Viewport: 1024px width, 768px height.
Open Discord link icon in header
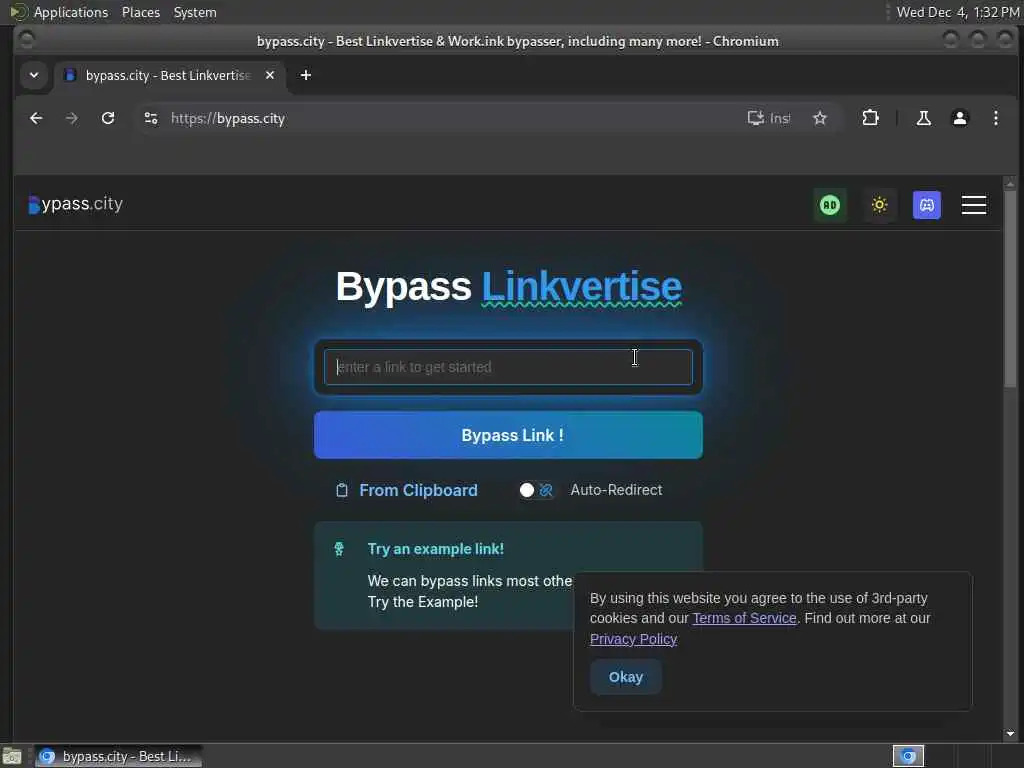point(926,205)
